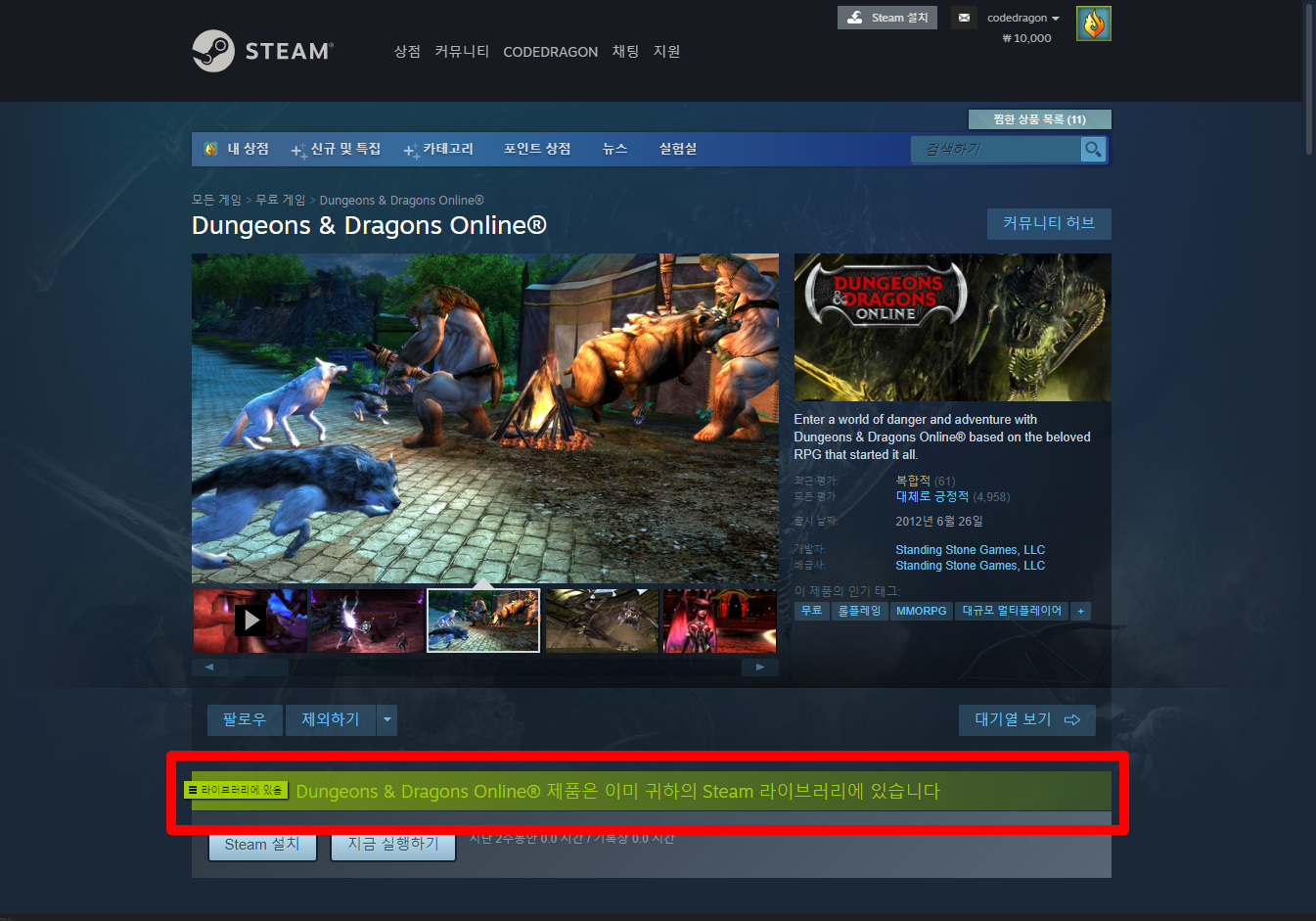Click the plus tag button
Image resolution: width=1316 pixels, height=921 pixels.
[1080, 611]
